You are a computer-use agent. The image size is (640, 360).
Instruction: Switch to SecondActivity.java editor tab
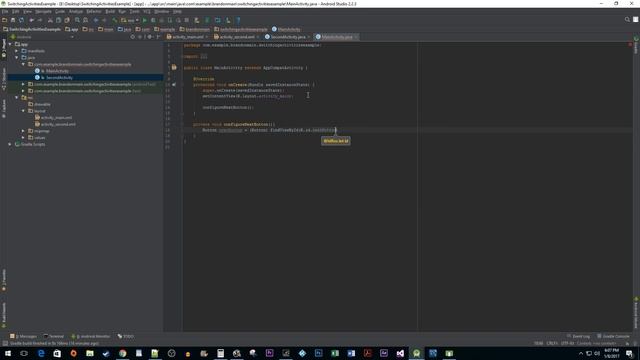coord(287,37)
